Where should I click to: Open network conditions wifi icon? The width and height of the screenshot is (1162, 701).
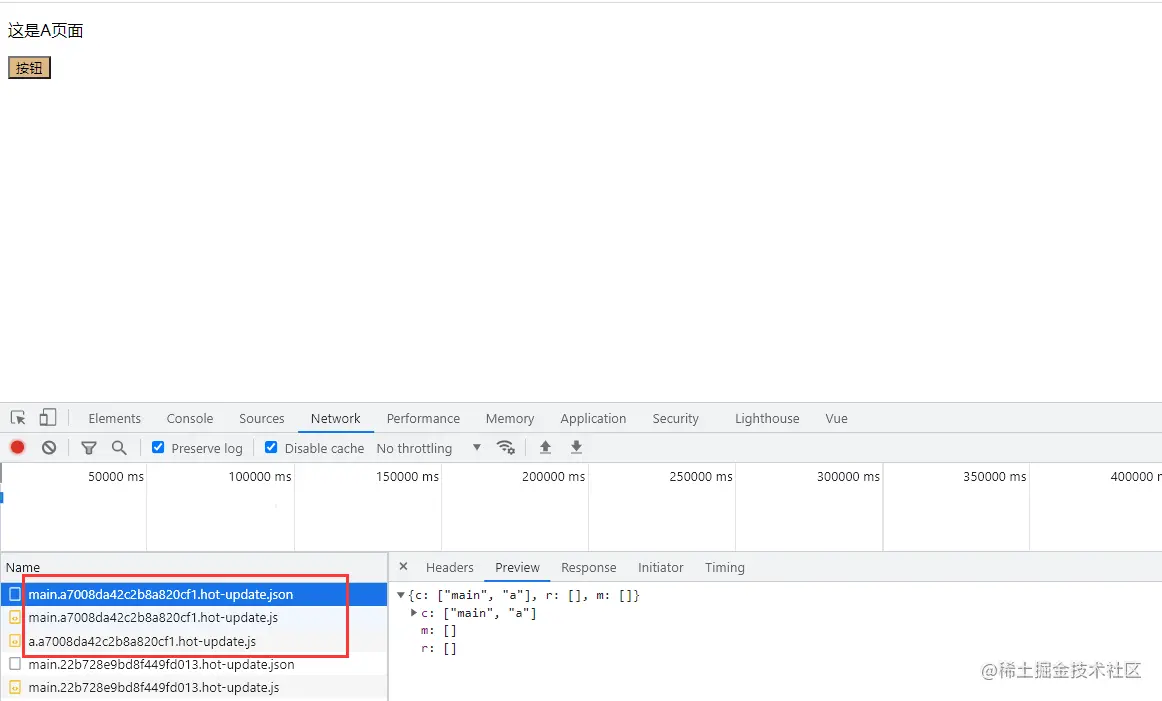point(505,448)
